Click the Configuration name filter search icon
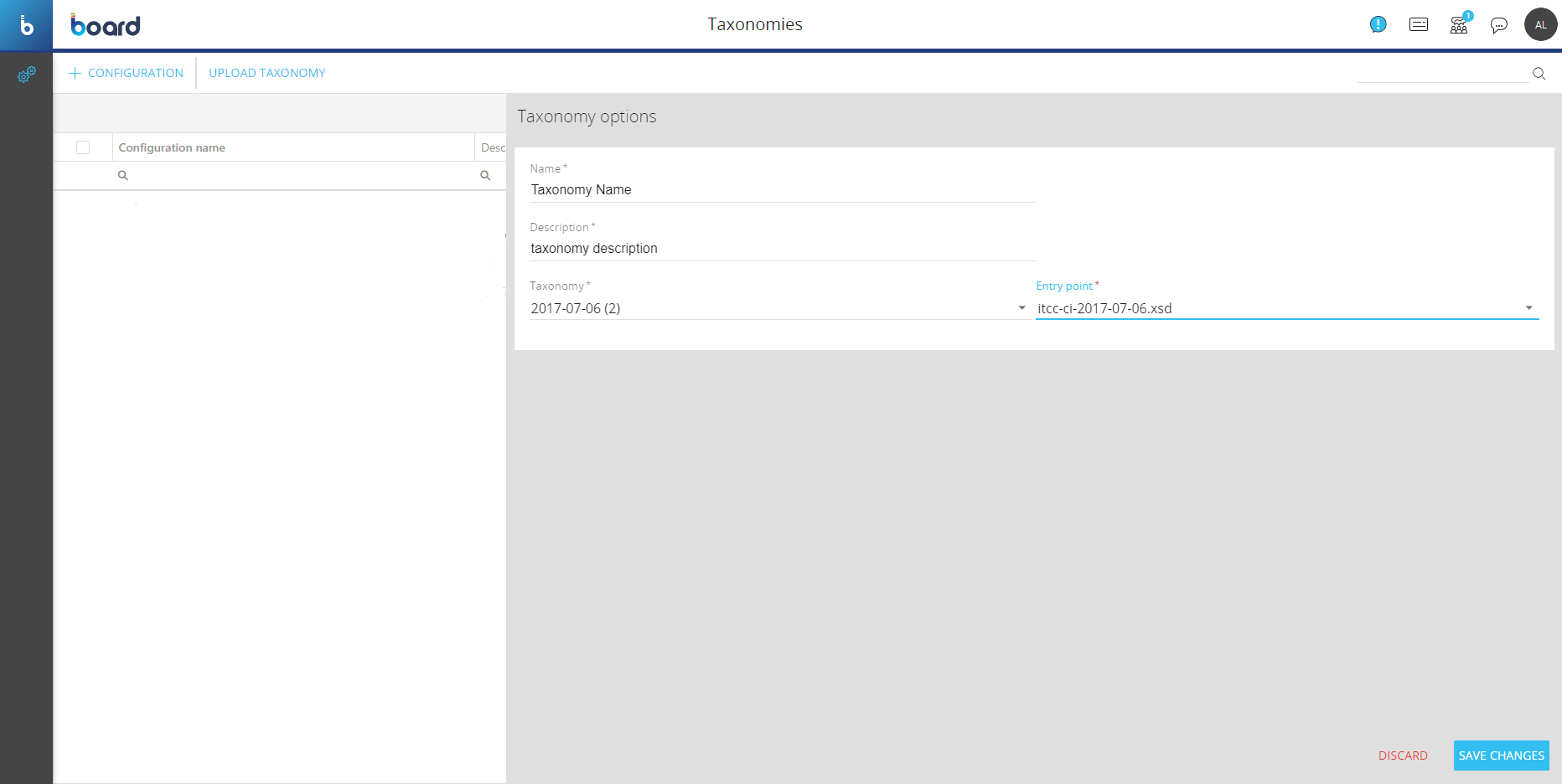The width and height of the screenshot is (1562, 784). (123, 176)
